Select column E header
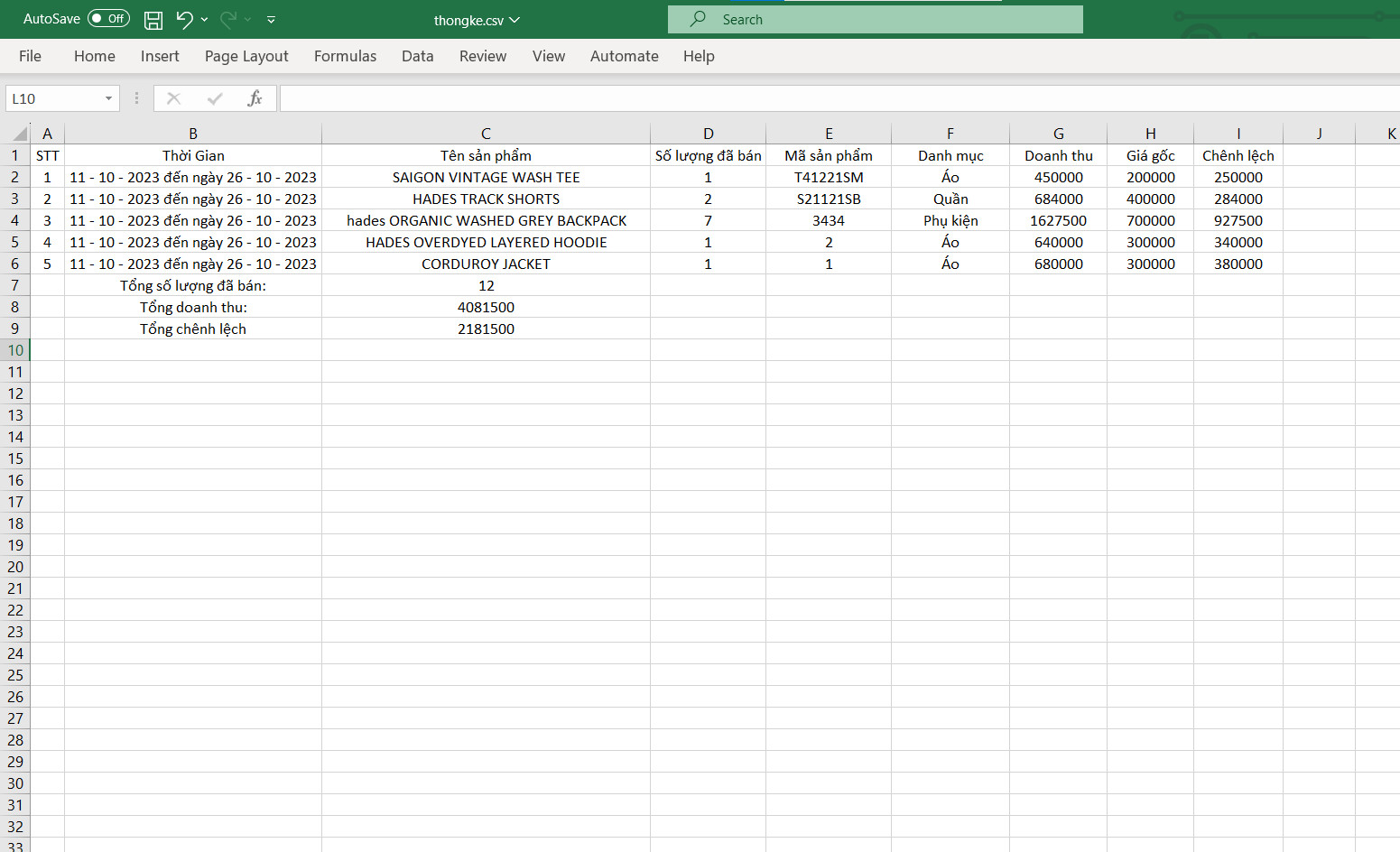The width and height of the screenshot is (1400, 852). [x=829, y=134]
